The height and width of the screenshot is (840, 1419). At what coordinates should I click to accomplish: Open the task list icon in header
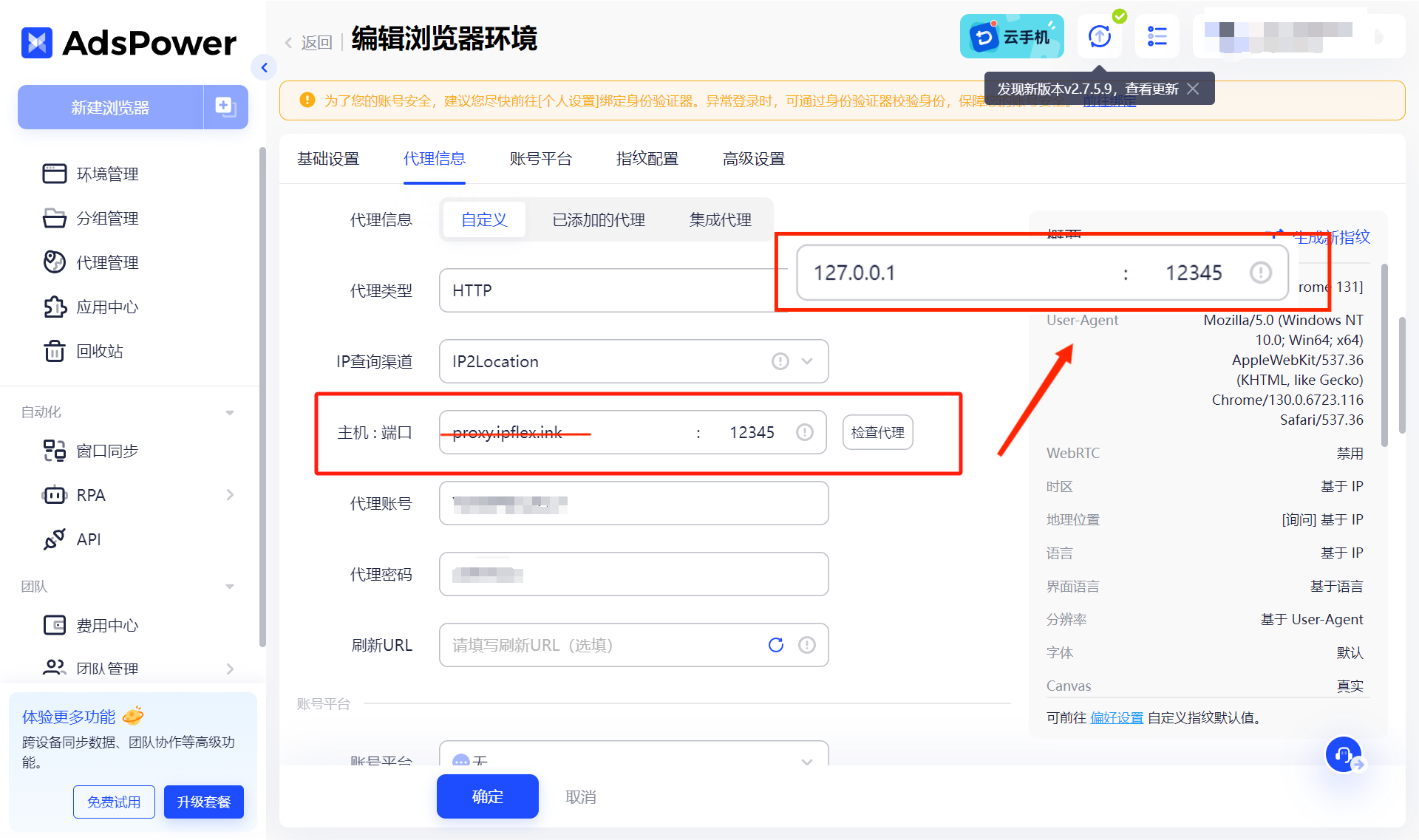pyautogui.click(x=1157, y=36)
